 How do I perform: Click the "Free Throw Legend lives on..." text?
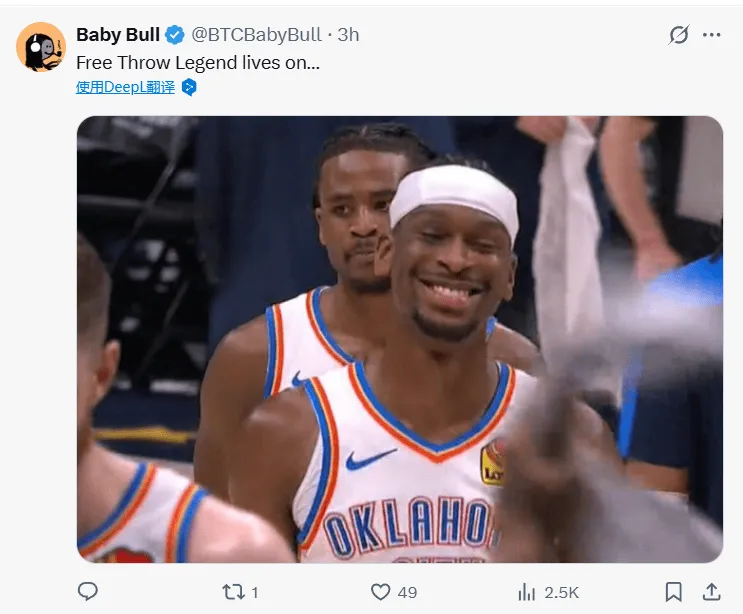(198, 61)
